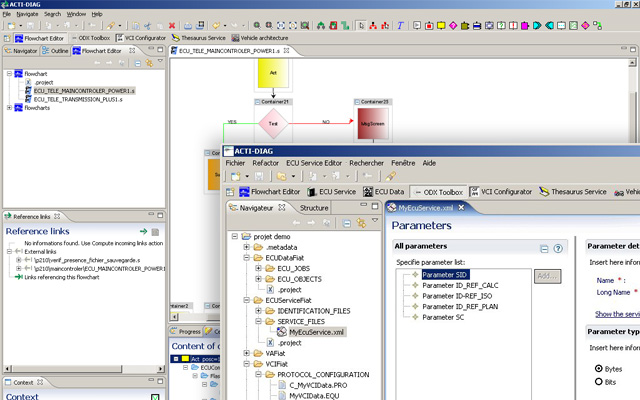The width and height of the screenshot is (640, 400).
Task: Open the File menu in the back window
Action: tap(7, 14)
